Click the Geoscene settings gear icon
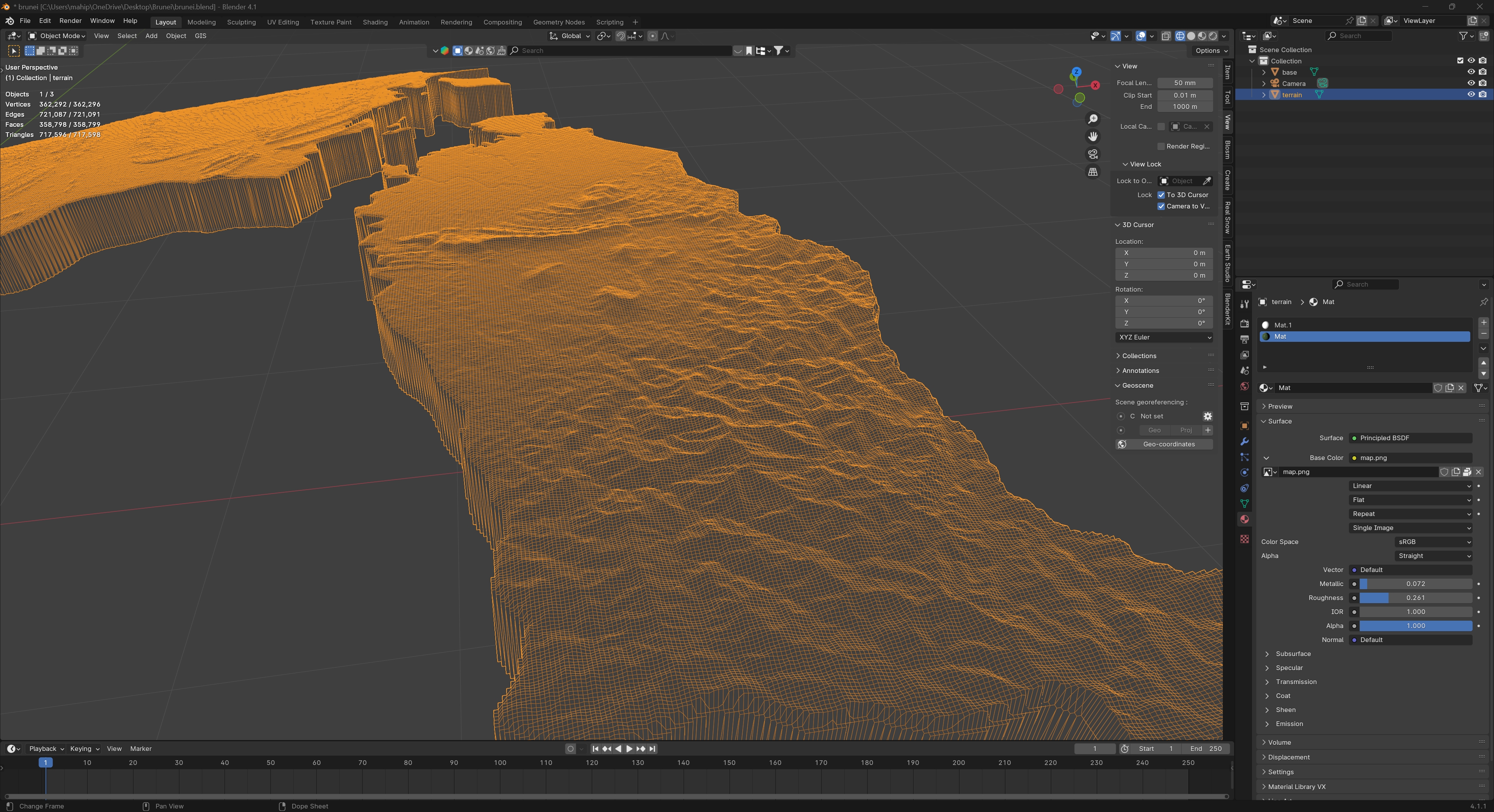1494x812 pixels. (x=1208, y=416)
